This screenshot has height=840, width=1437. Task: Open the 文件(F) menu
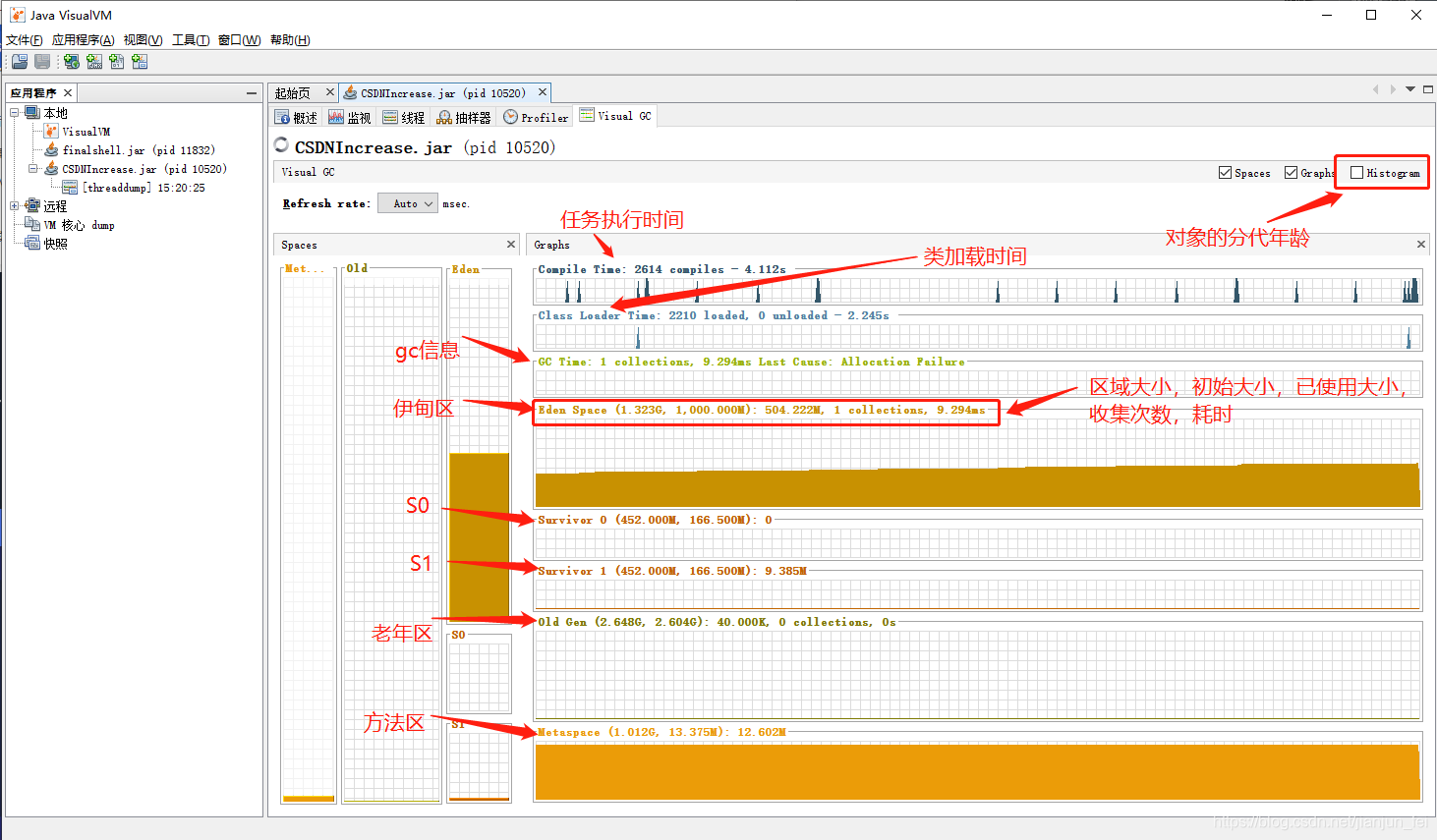tap(25, 40)
